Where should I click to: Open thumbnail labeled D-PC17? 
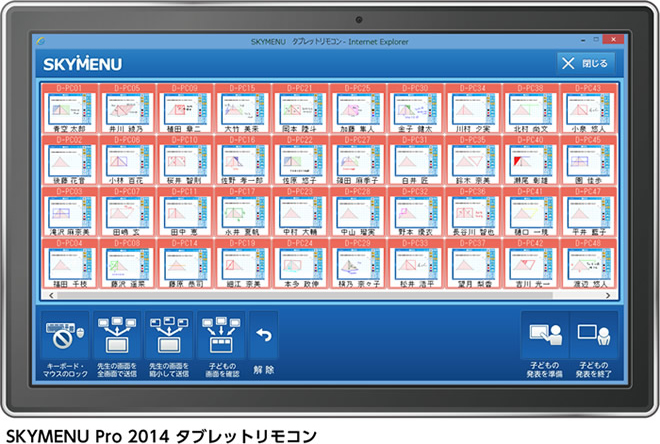[x=242, y=212]
